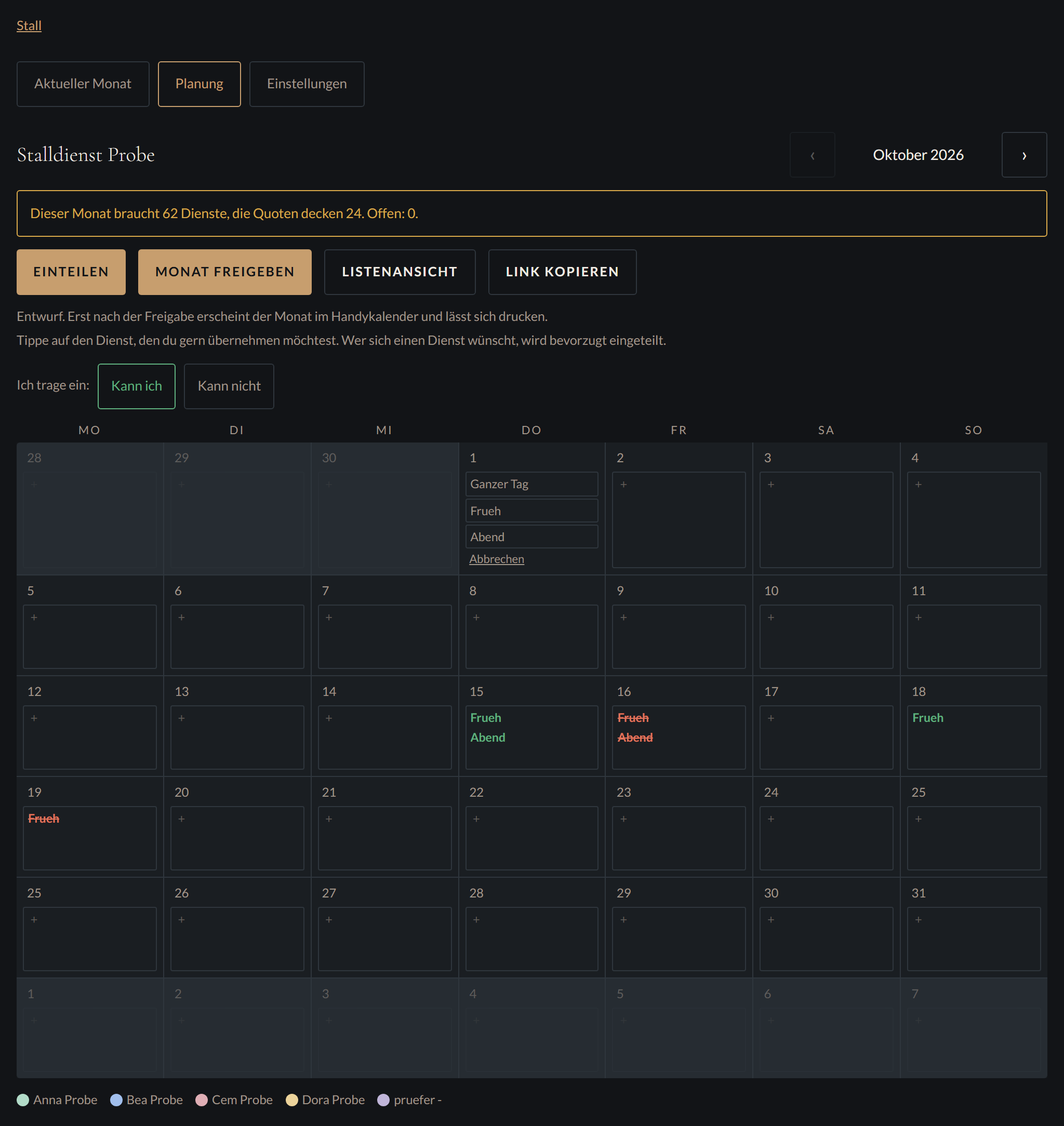Add entry with plus on day 10
1064x1126 pixels.
tap(827, 637)
